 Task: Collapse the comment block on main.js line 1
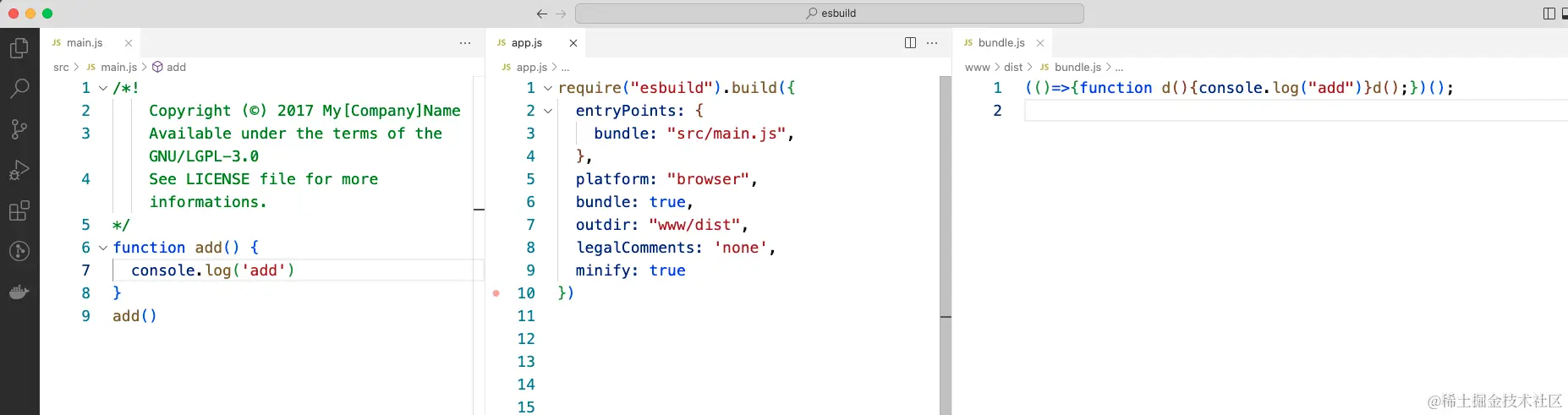tap(103, 88)
